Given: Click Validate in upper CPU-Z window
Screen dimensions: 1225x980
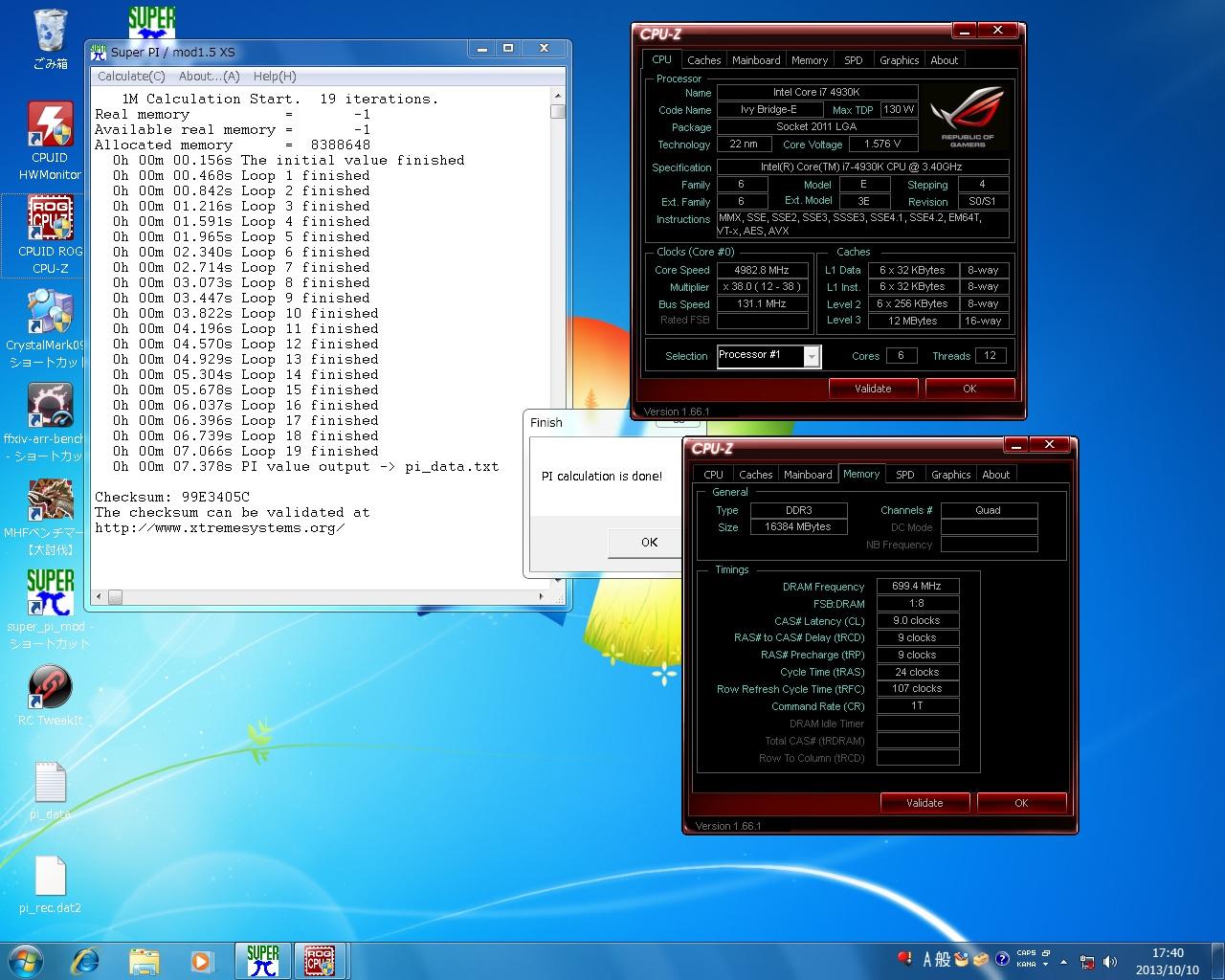Looking at the screenshot, I should (x=873, y=389).
